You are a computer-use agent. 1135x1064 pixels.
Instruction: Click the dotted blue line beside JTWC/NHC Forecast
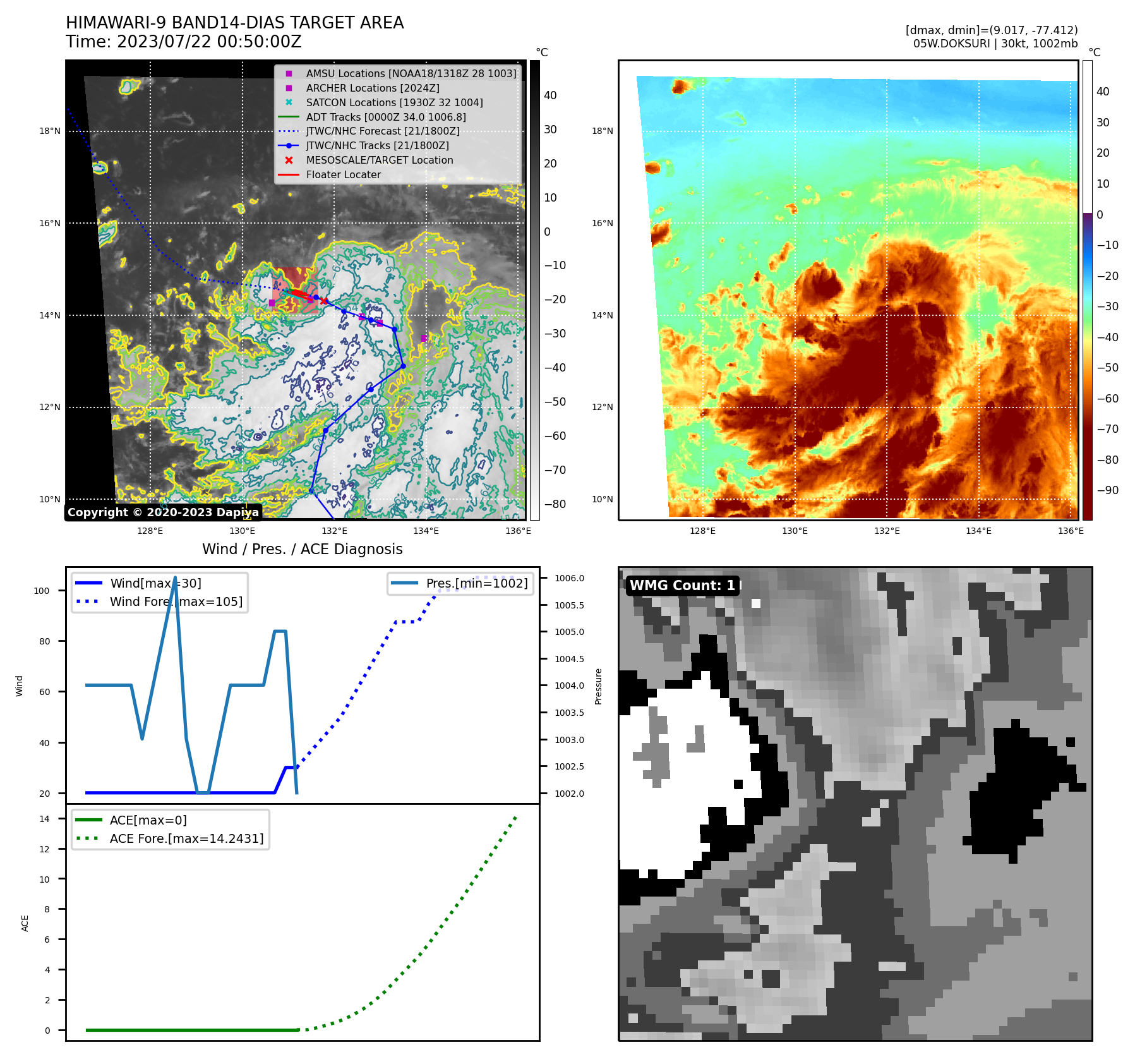(289, 131)
